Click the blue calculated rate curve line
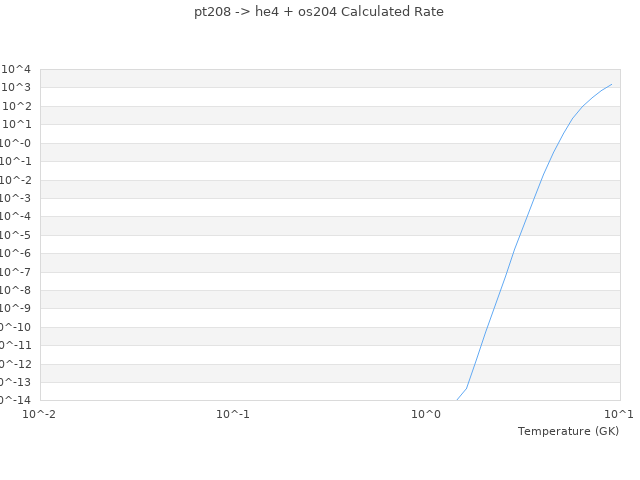The width and height of the screenshot is (640, 480). tap(515, 248)
